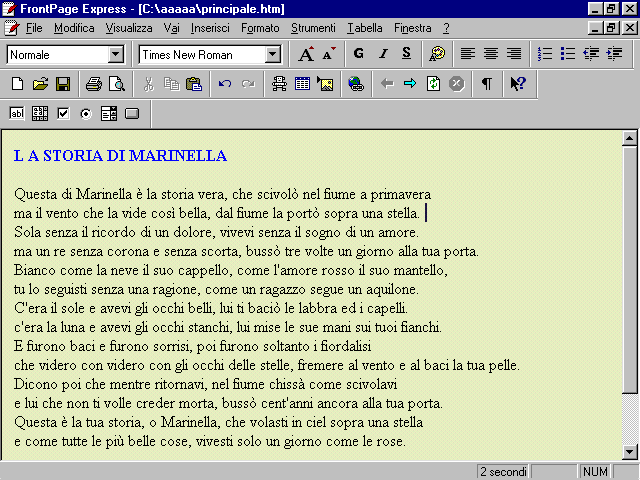Insert image icon
The height and width of the screenshot is (480, 640).
(325, 84)
